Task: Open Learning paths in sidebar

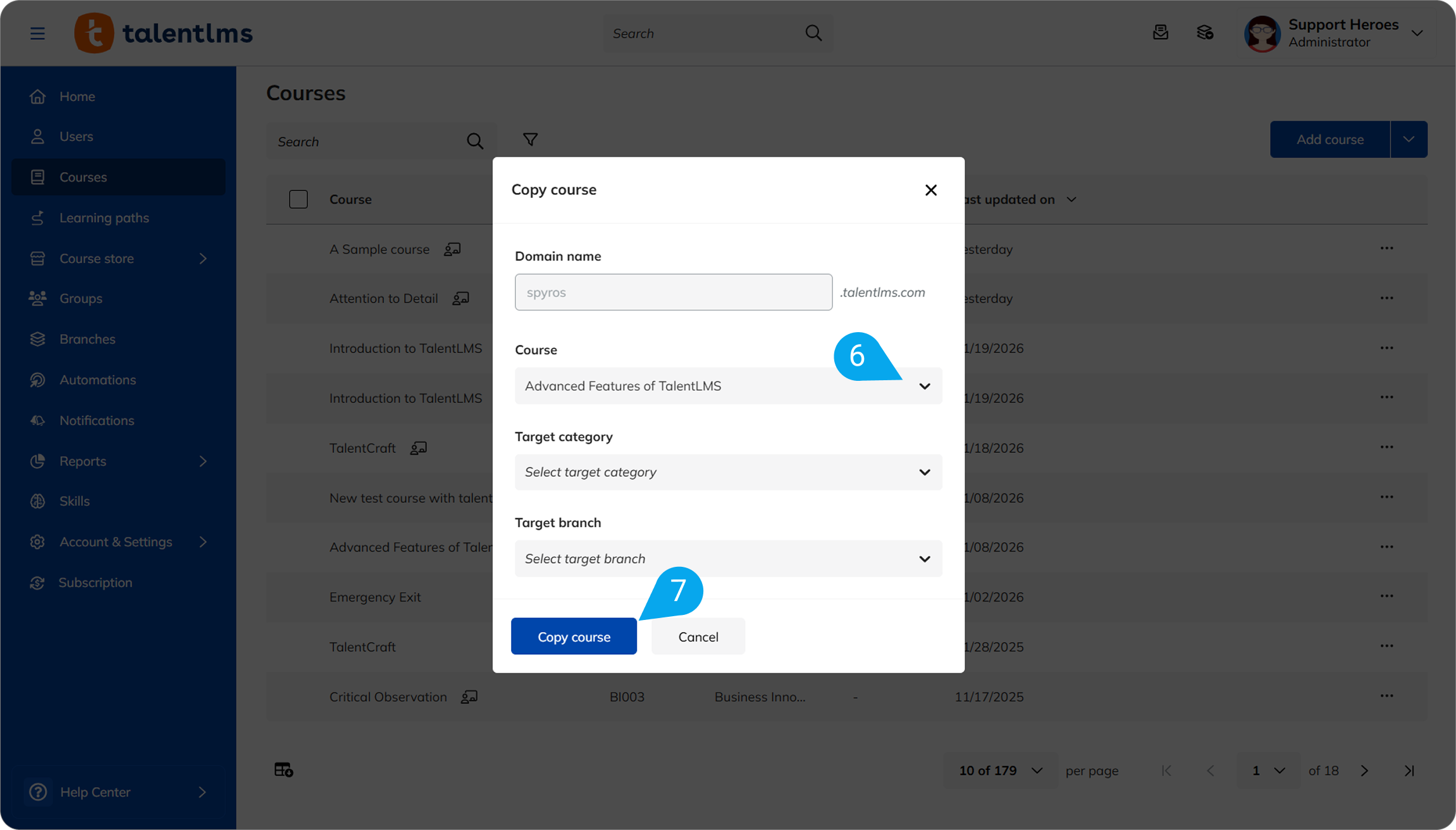Action: coord(104,218)
